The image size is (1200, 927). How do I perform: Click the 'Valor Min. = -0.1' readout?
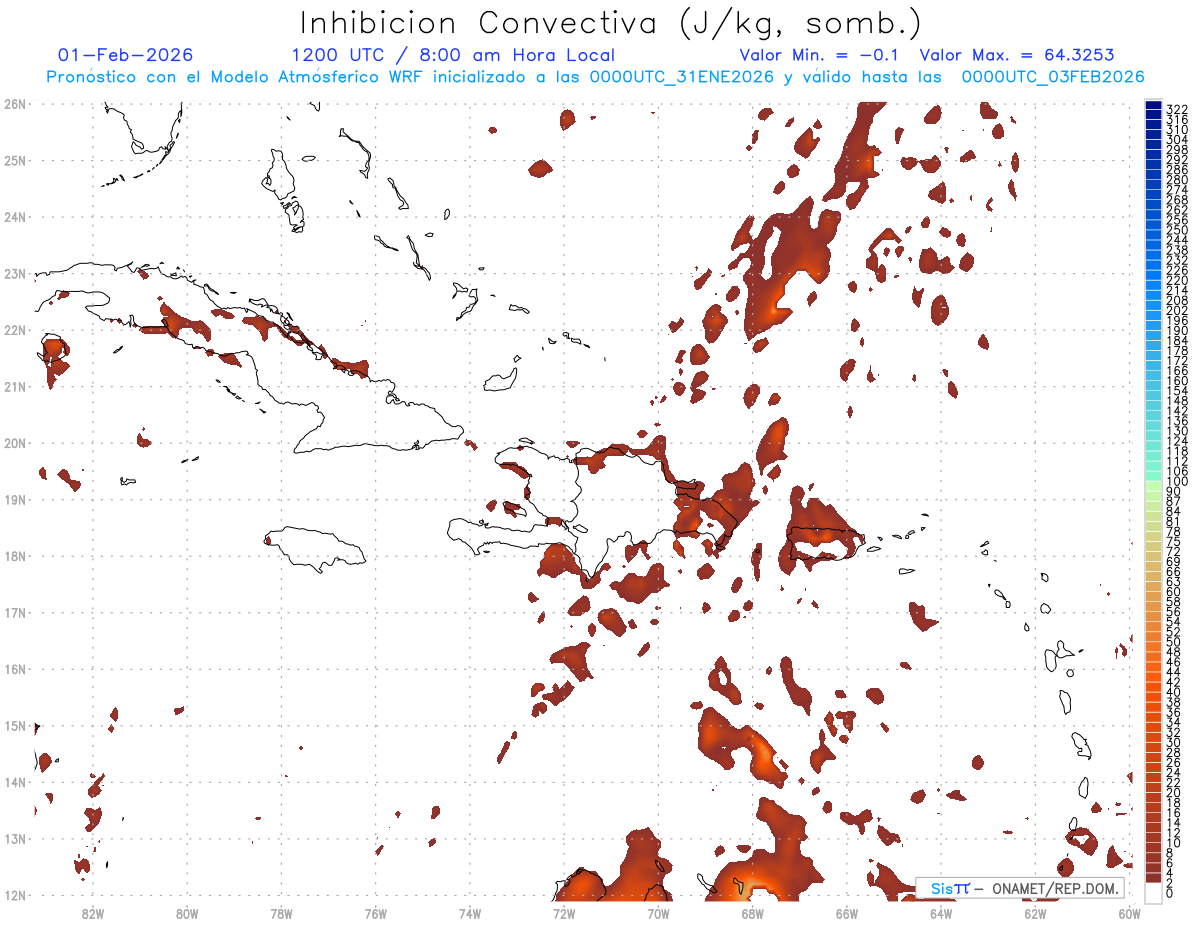click(819, 55)
